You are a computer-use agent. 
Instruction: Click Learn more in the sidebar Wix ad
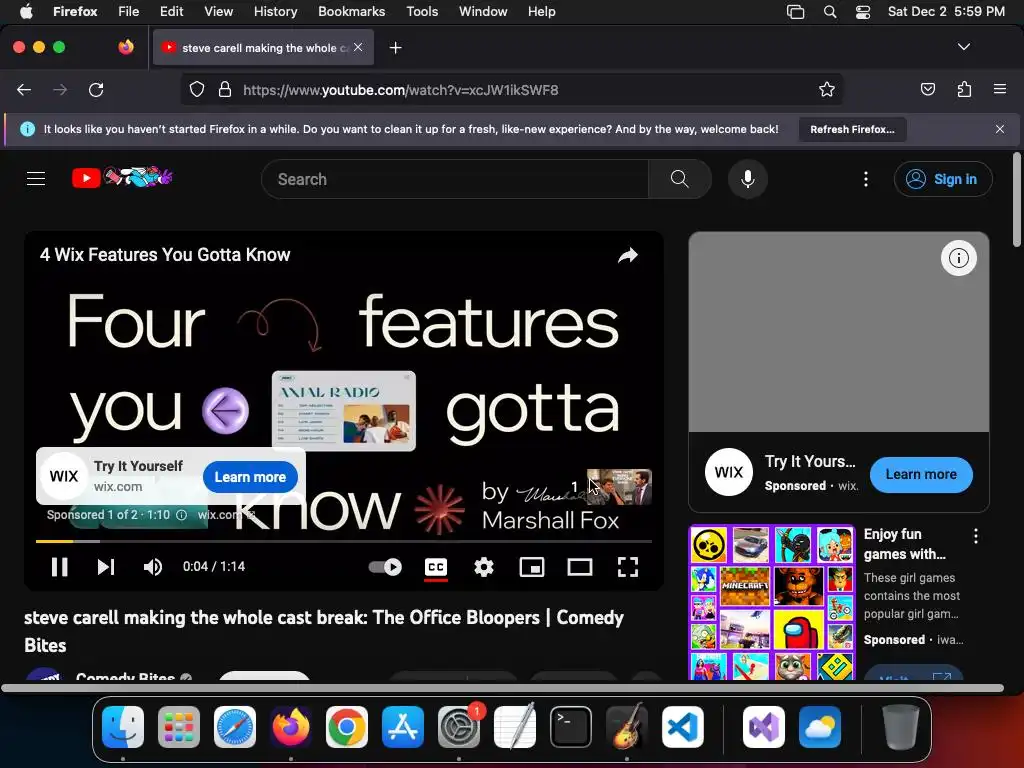click(921, 475)
